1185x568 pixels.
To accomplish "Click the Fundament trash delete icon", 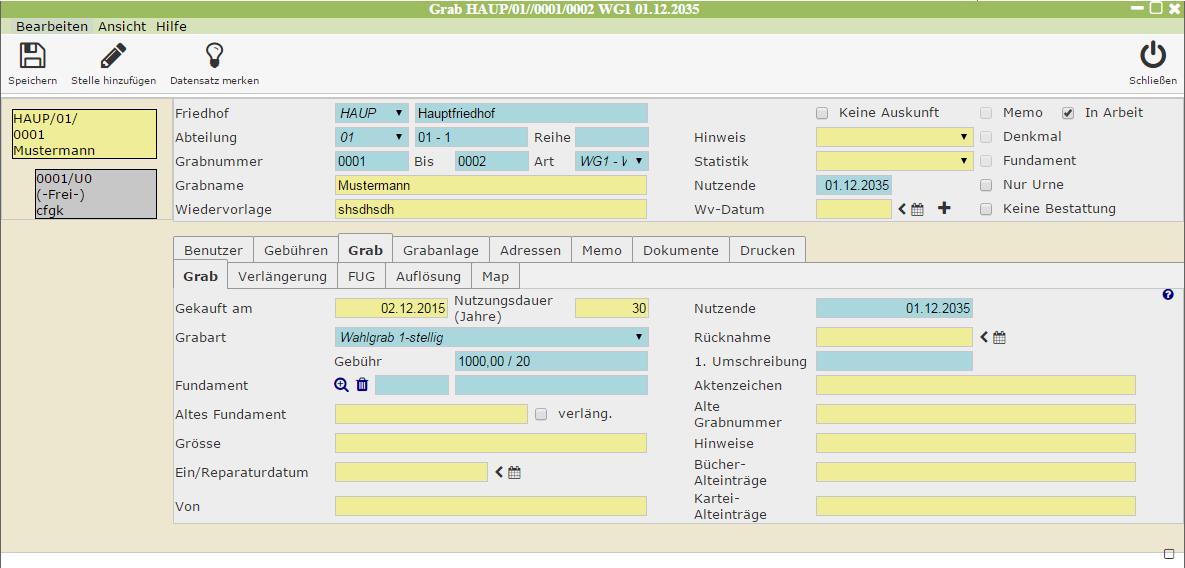I will tap(362, 385).
